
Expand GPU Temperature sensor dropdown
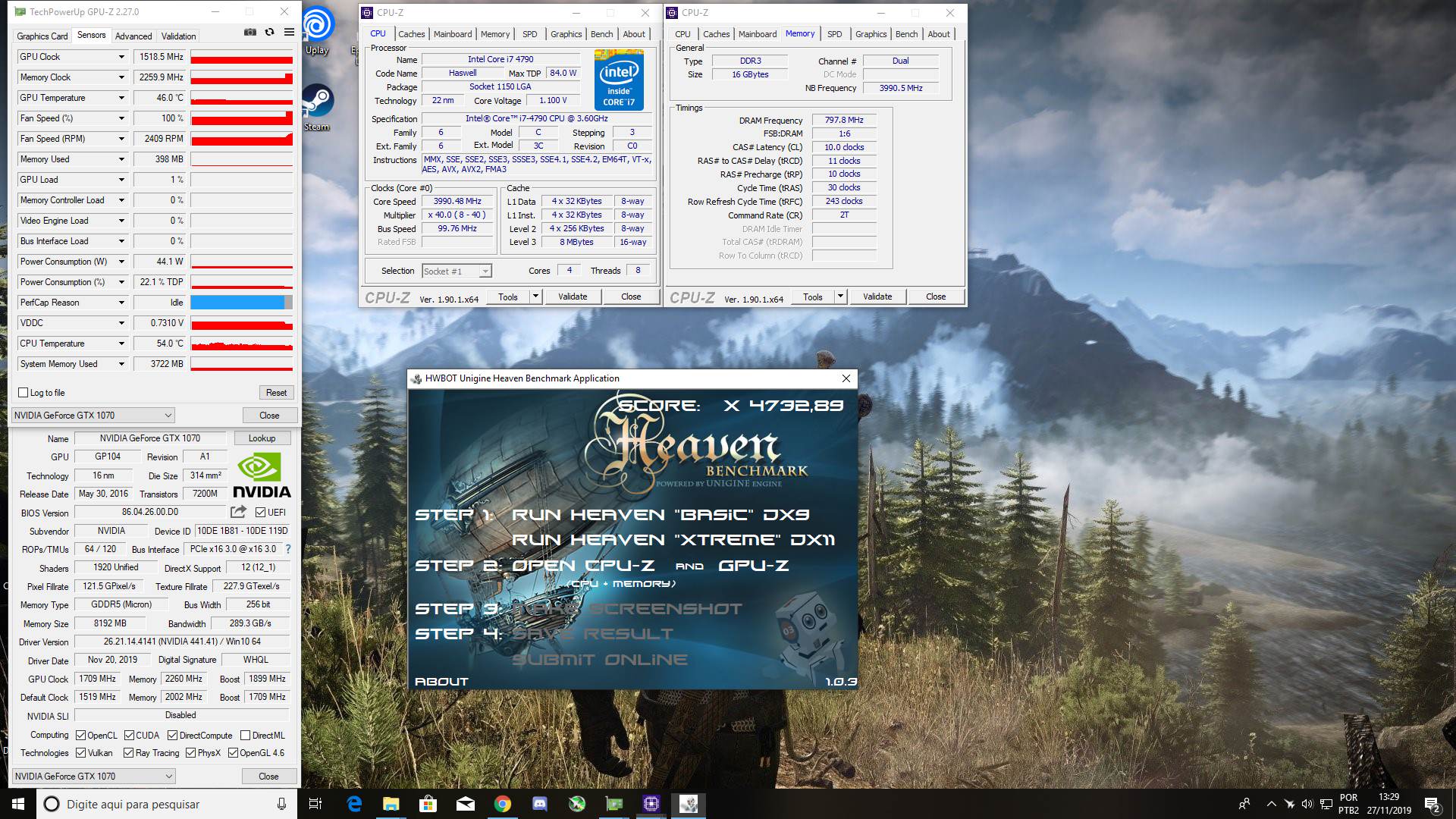[121, 98]
